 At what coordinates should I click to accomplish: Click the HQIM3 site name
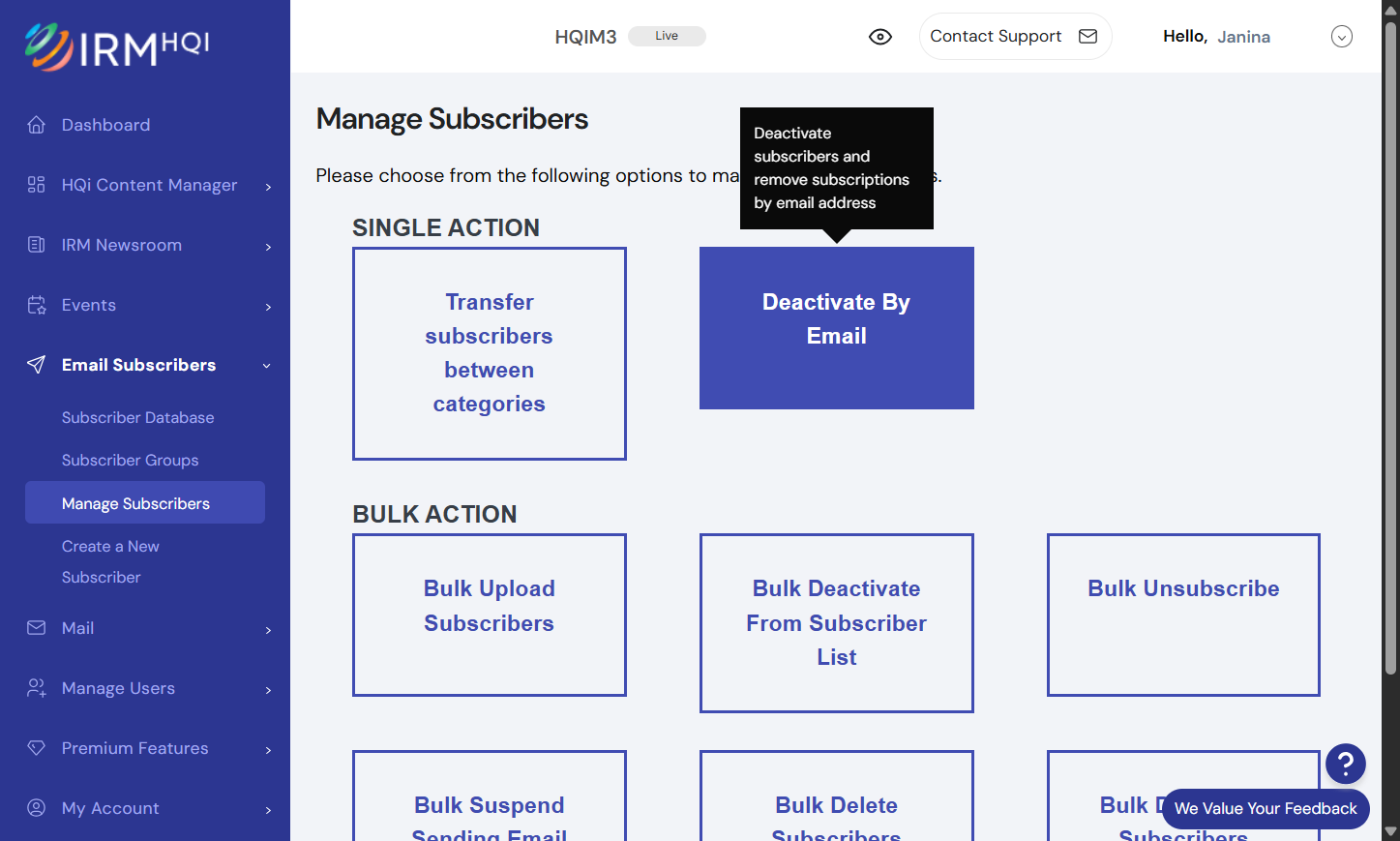[x=585, y=37]
